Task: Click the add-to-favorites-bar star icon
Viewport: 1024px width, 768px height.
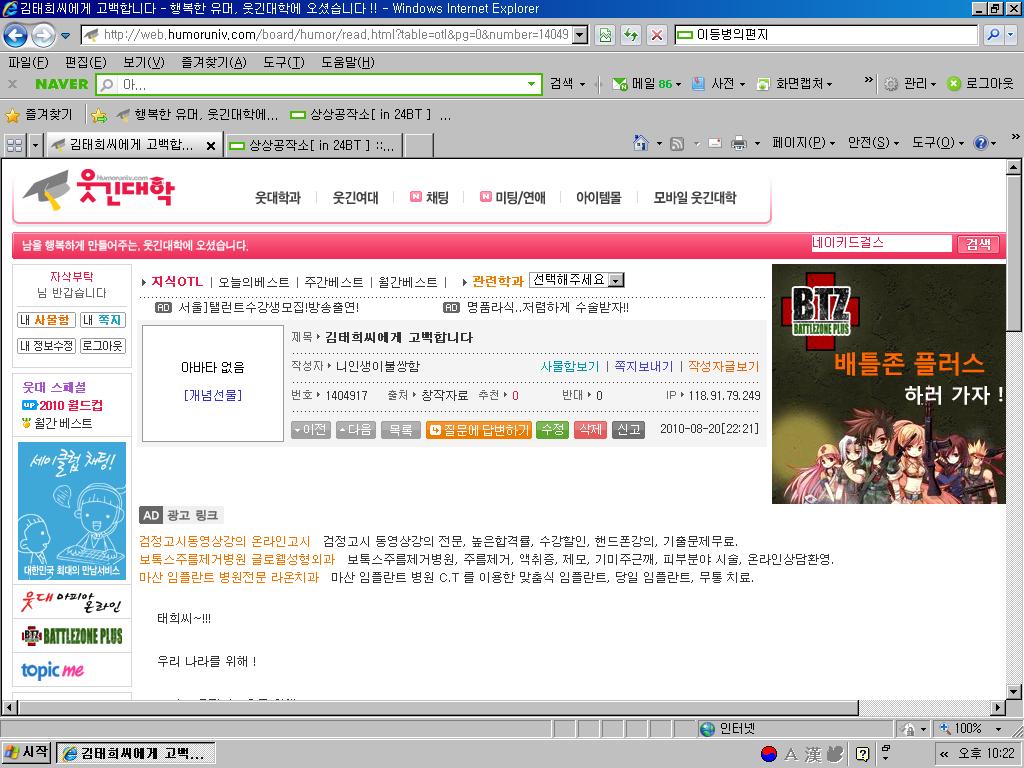Action: [x=99, y=116]
